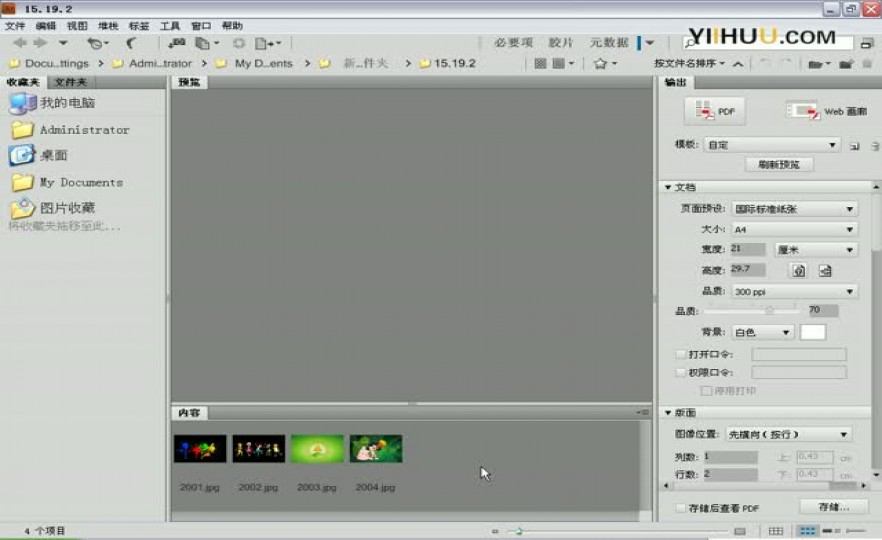The height and width of the screenshot is (540, 882).
Task: Collapse the 版面 section
Action: tap(668, 413)
